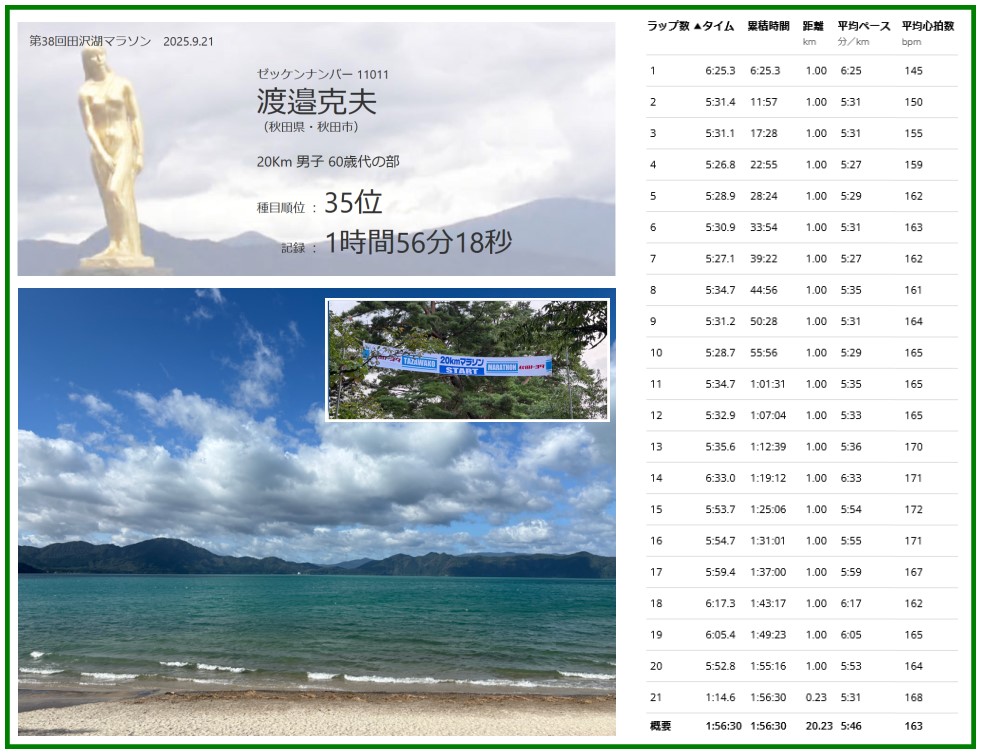
Task: Select lap 1 row with time 6:25.3
Action: (800, 71)
